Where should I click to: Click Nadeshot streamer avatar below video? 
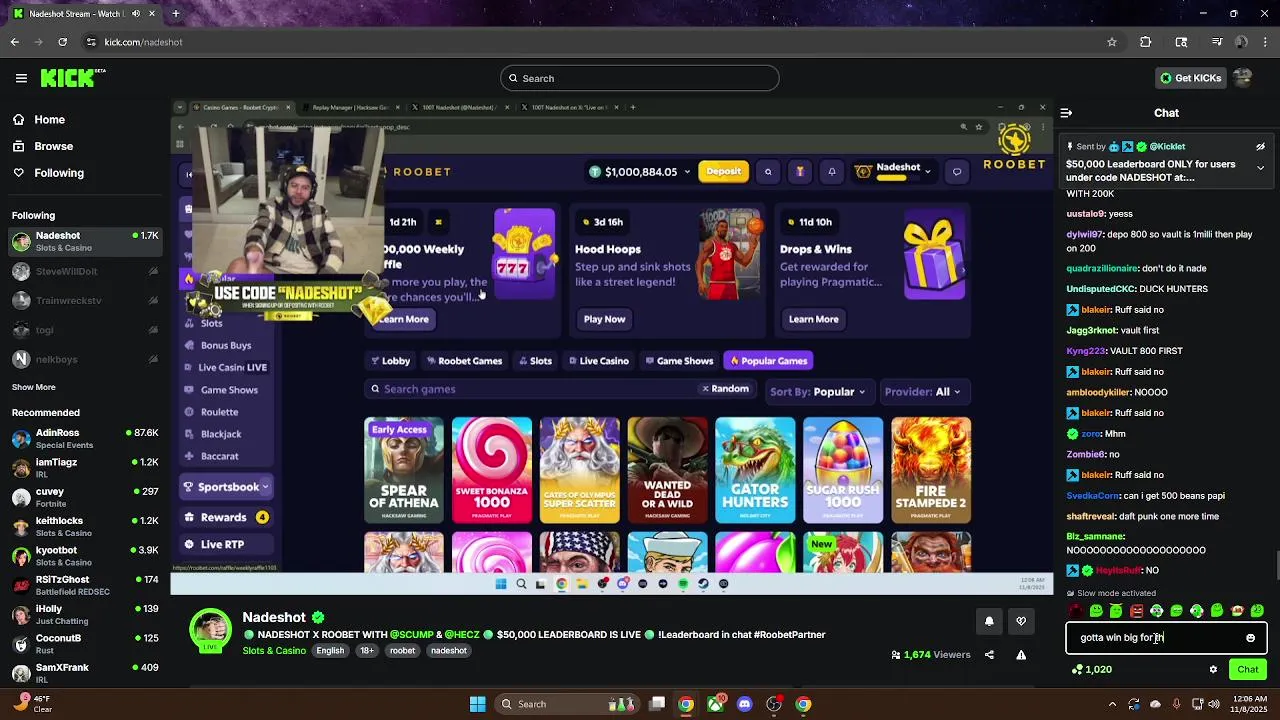point(210,630)
